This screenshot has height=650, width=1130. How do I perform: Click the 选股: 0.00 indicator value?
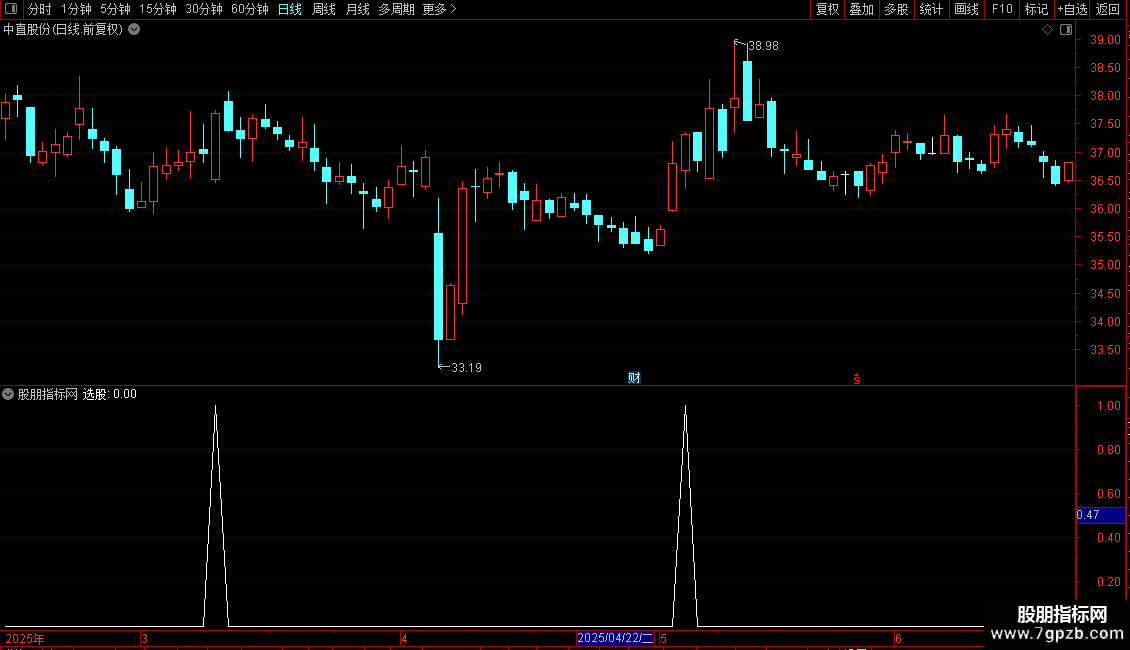(x=110, y=394)
